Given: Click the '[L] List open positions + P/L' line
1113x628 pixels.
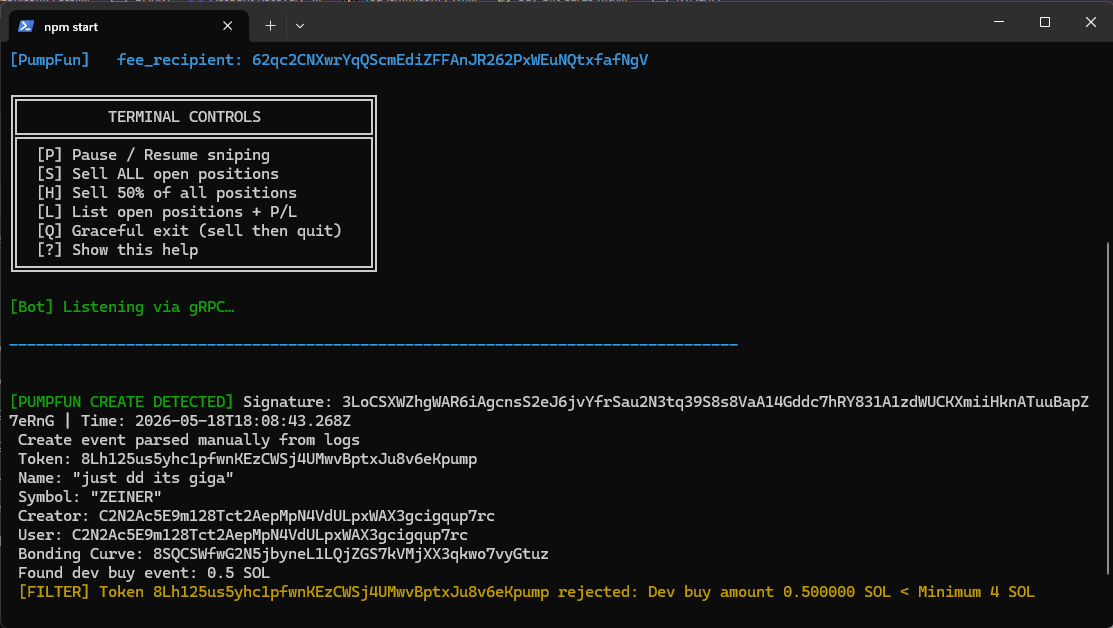Looking at the screenshot, I should 167,212.
